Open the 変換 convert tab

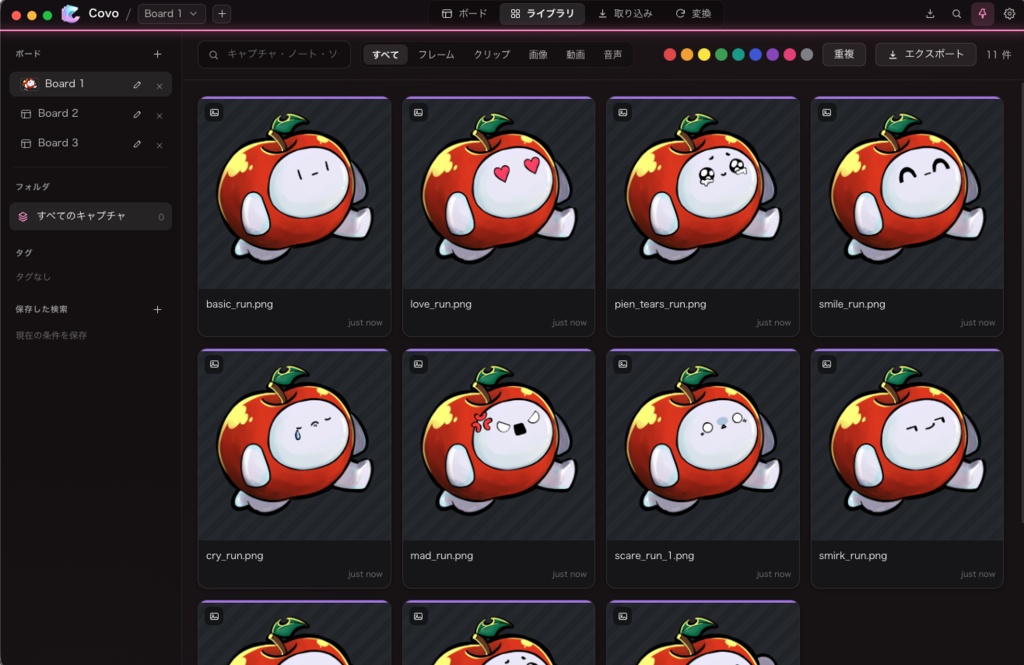coord(694,14)
